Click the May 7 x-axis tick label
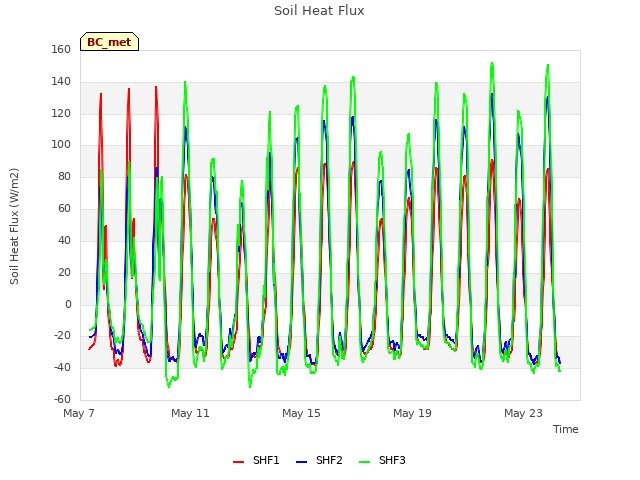 (79, 413)
